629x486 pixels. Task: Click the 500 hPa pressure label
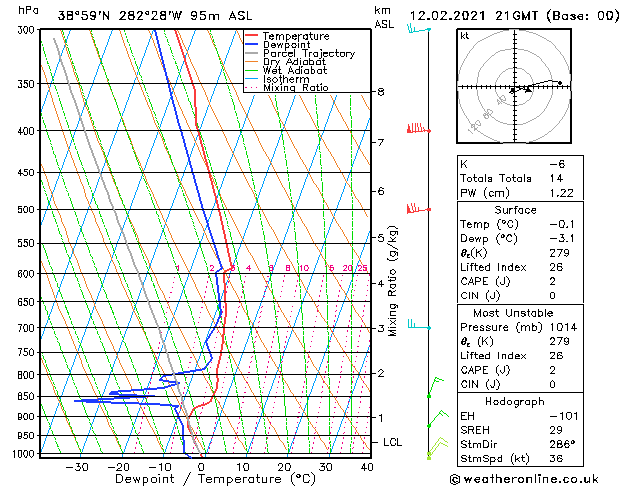(26, 209)
